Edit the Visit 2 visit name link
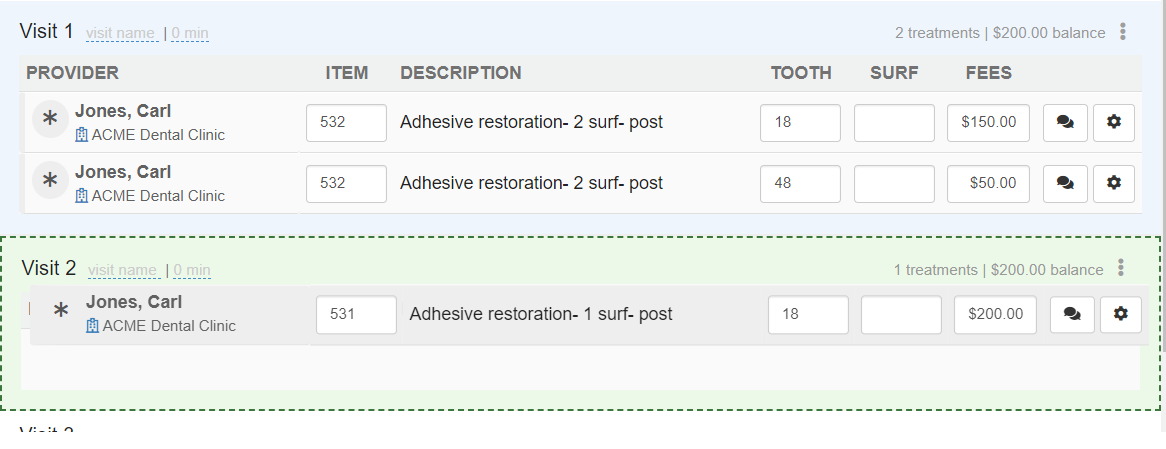The image size is (1166, 449). point(124,270)
